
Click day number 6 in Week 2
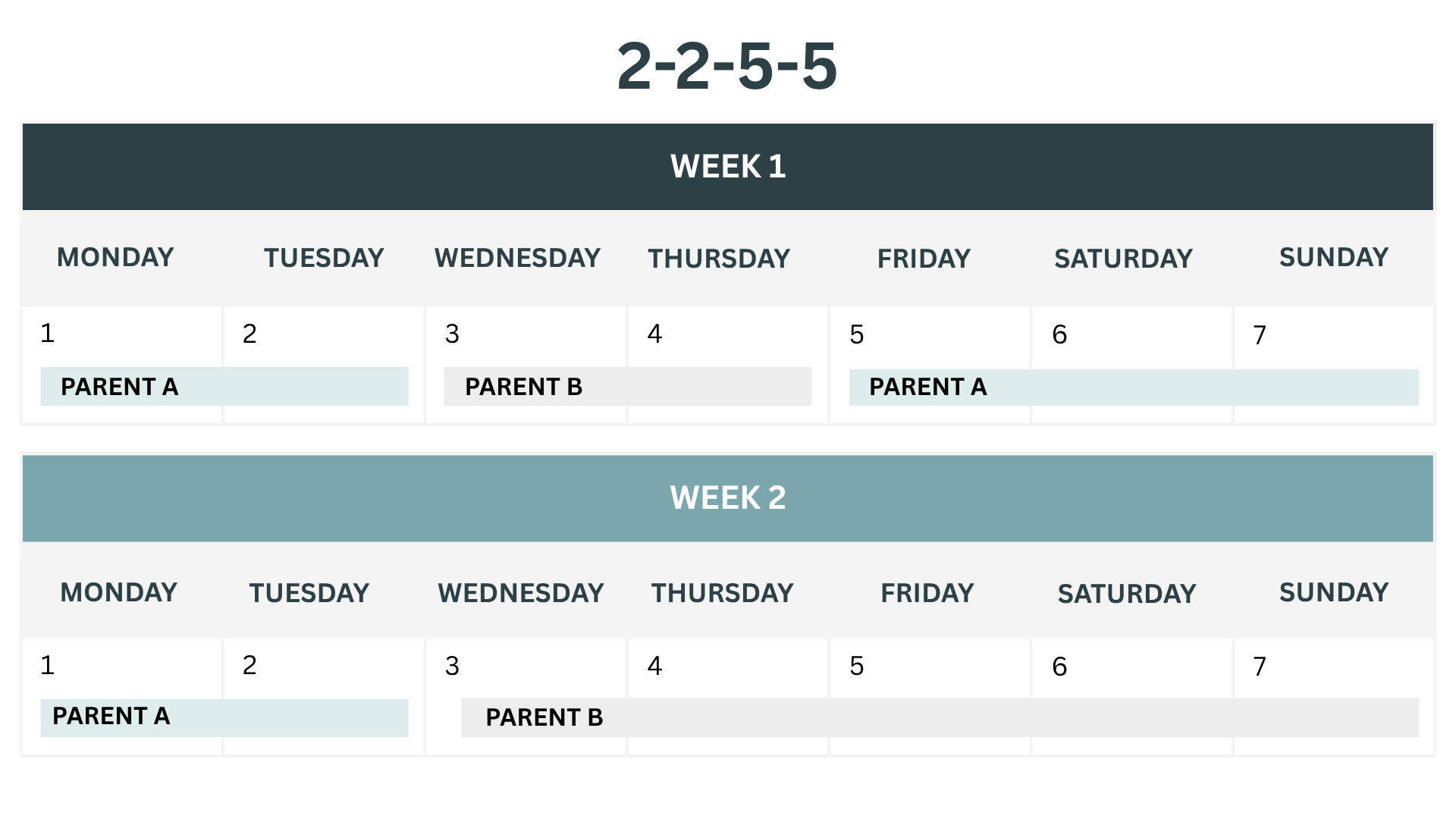pos(1059,667)
